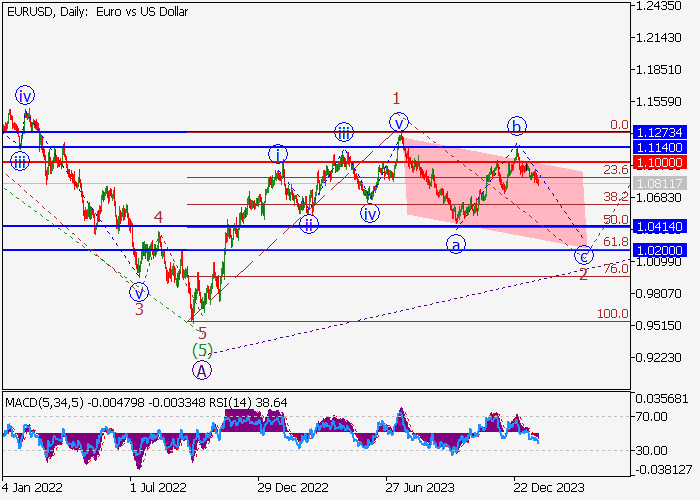
Task: Click the 1.24350 price axis label
Action: click(x=659, y=6)
